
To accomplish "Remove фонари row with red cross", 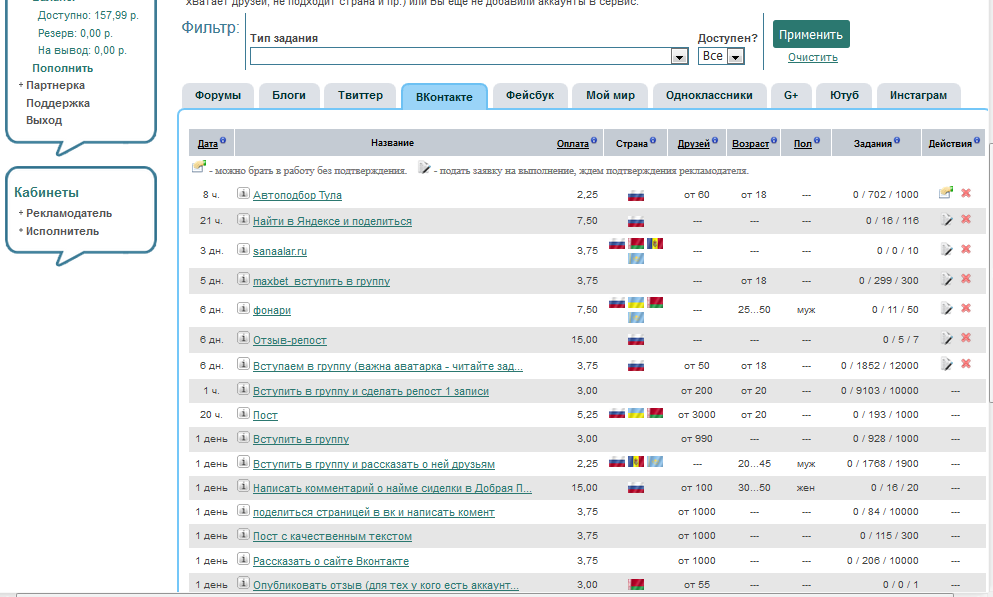I will pos(966,308).
